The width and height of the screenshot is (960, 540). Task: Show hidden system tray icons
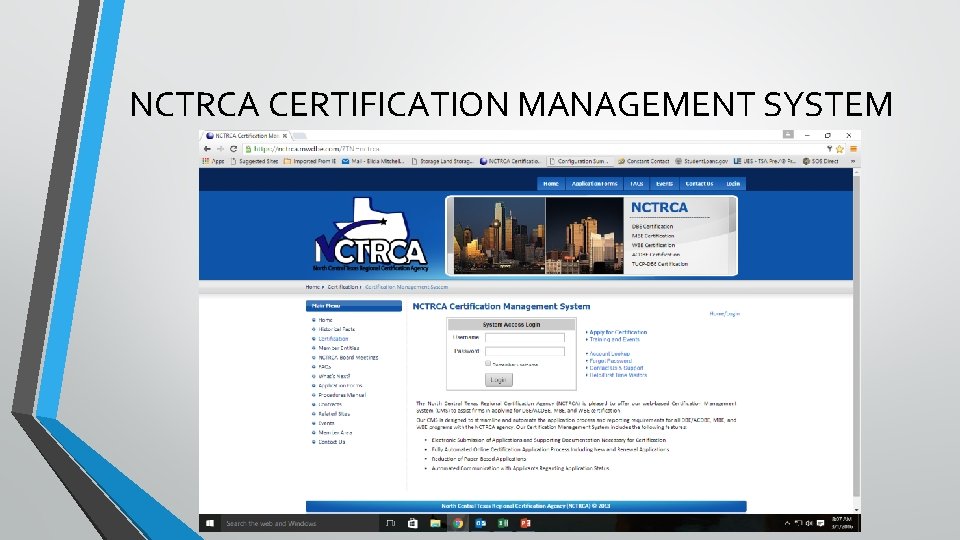coord(787,523)
